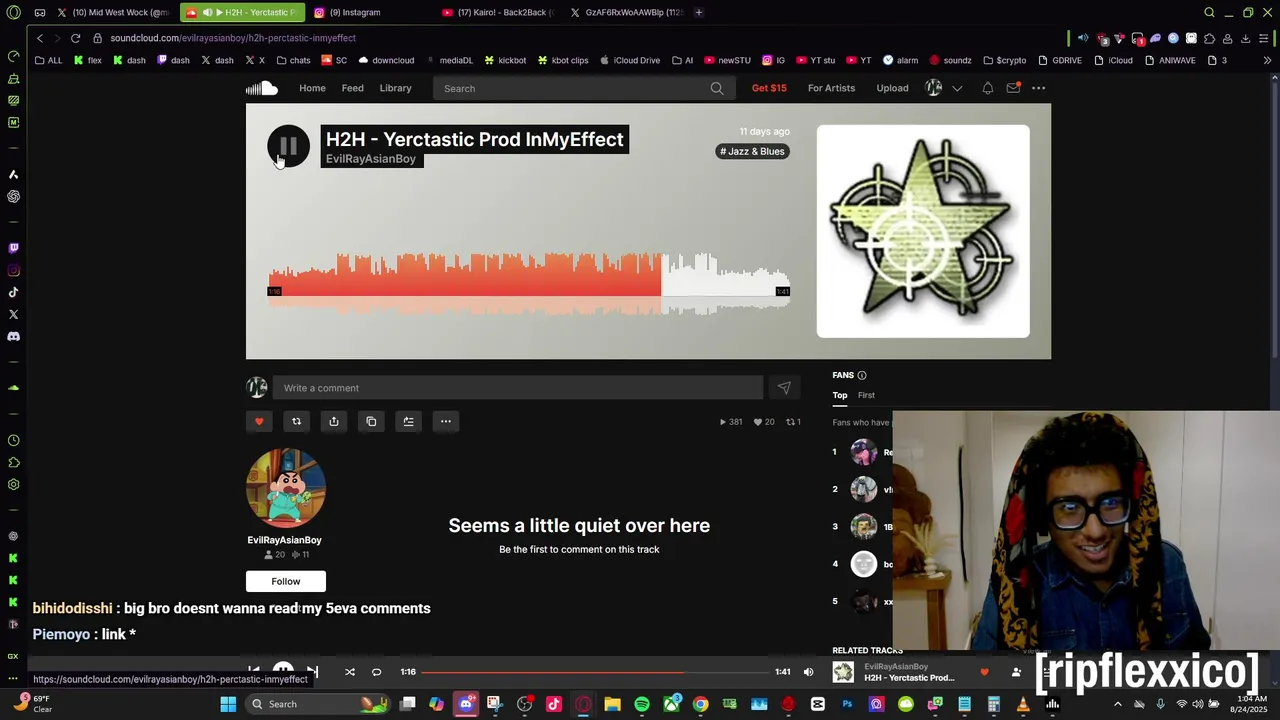Image resolution: width=1280 pixels, height=720 pixels.
Task: Follow EvilRayAsianBoy
Action: point(286,581)
